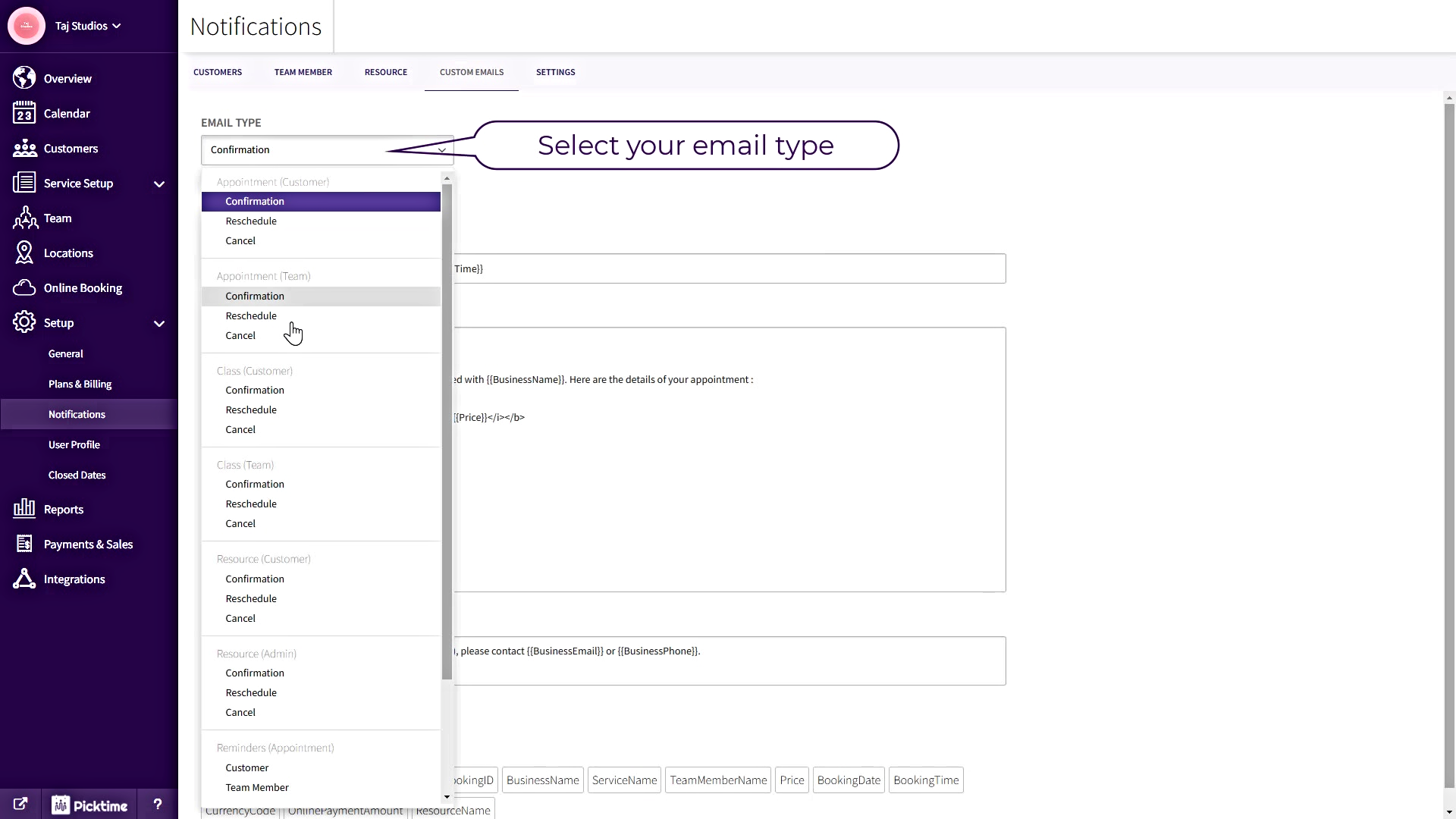Screen dimensions: 1456x819
Task: Open Taj Studios account dropdown
Action: tap(88, 26)
